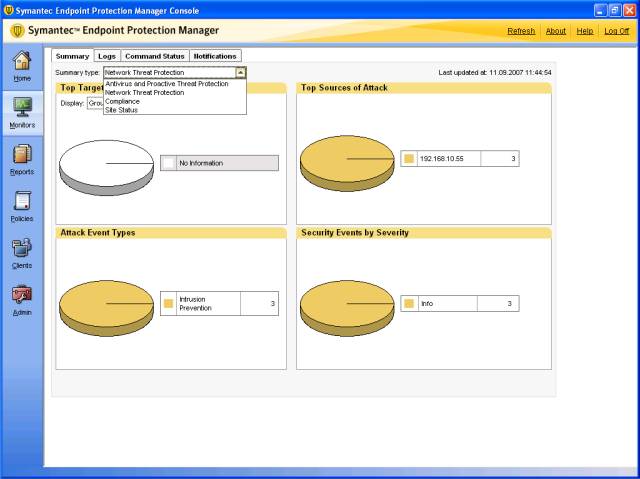This screenshot has width=640, height=479.
Task: Click the empty Top Targets pie chart
Action: coord(107,168)
